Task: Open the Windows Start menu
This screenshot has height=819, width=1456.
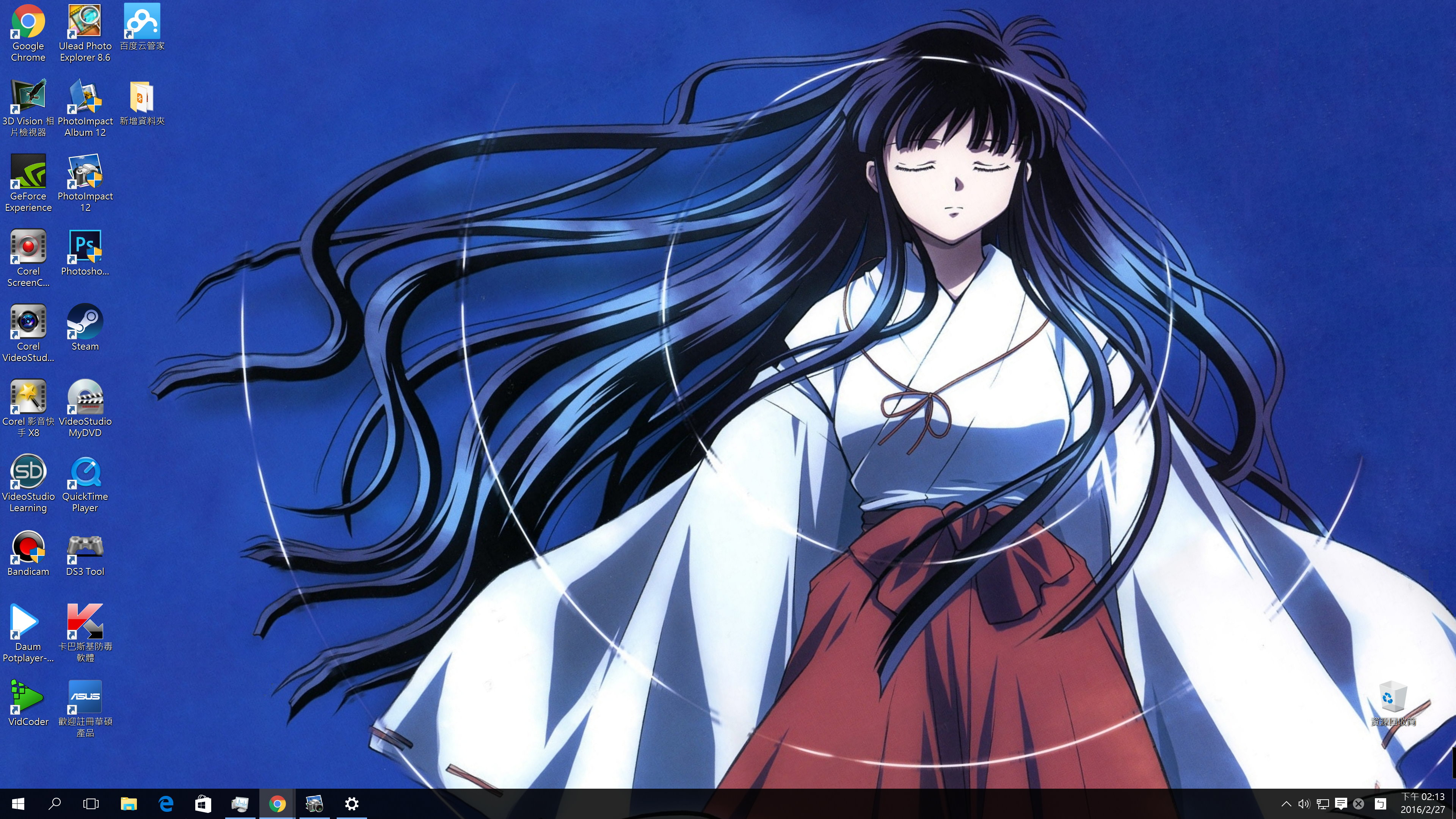Action: pos(18,804)
